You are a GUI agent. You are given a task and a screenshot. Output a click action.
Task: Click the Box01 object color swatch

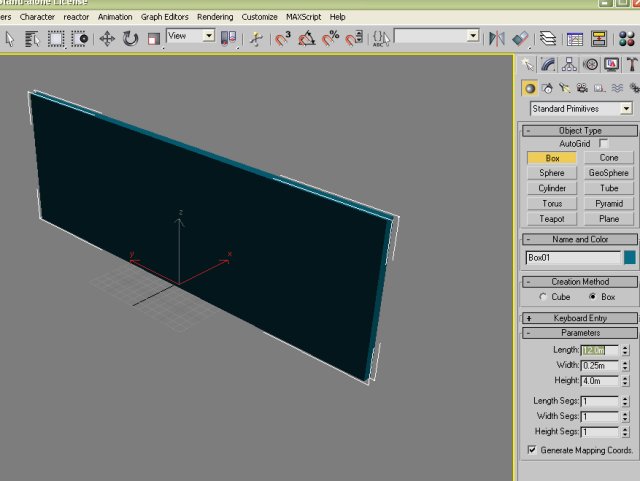click(630, 257)
